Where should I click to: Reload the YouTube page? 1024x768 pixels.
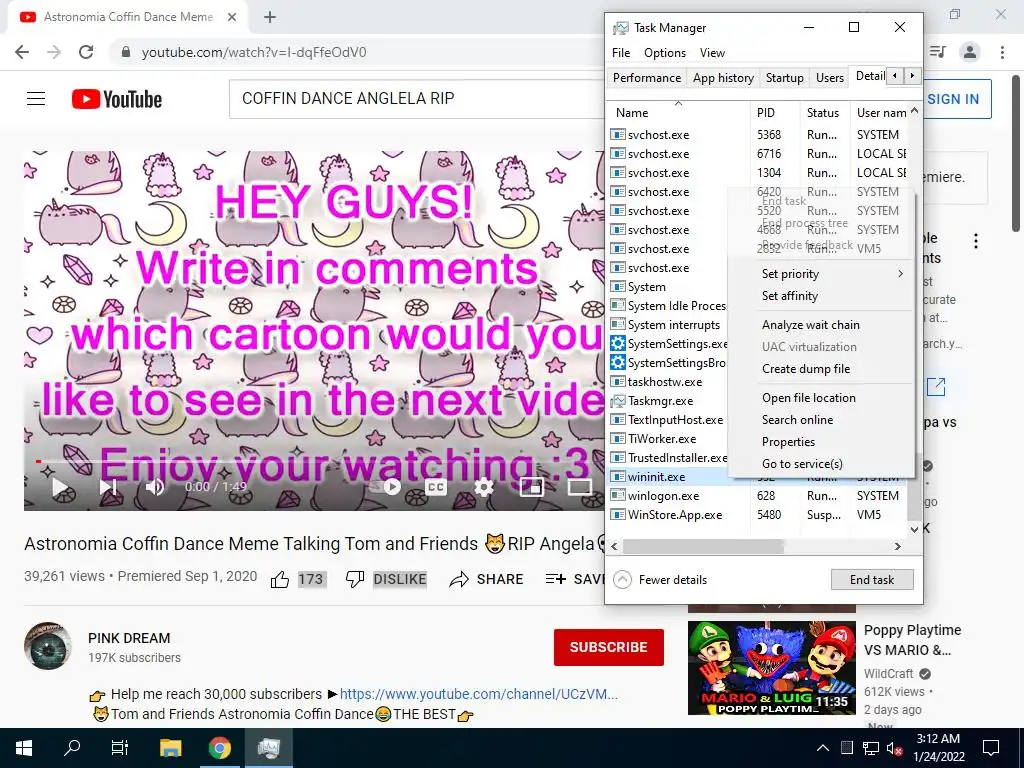point(86,52)
